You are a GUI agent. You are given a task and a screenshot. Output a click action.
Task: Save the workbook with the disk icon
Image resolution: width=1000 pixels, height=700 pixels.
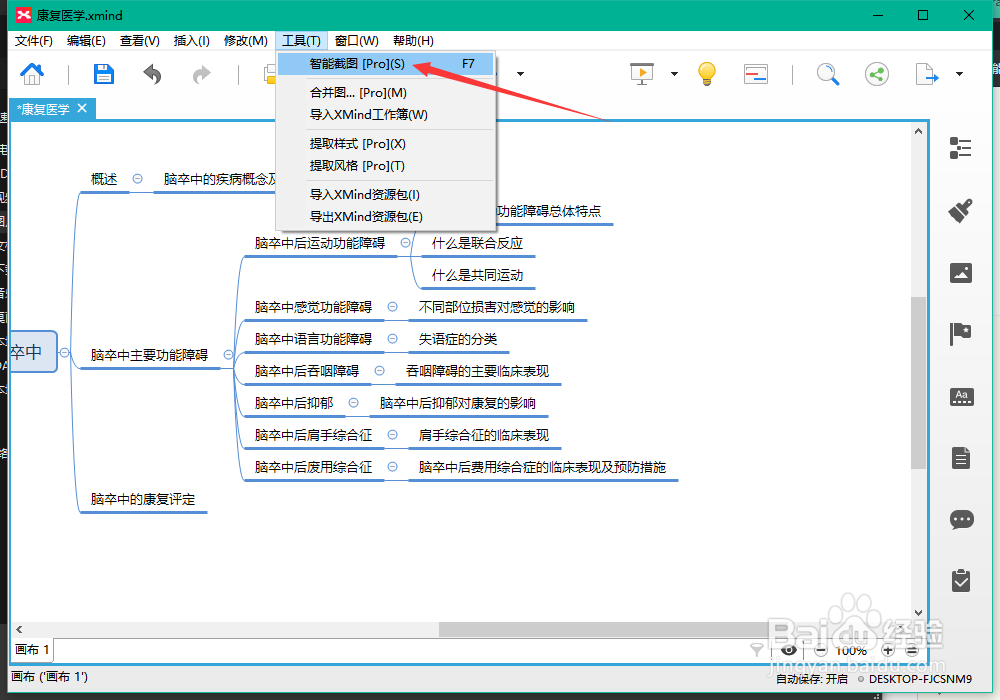(103, 74)
